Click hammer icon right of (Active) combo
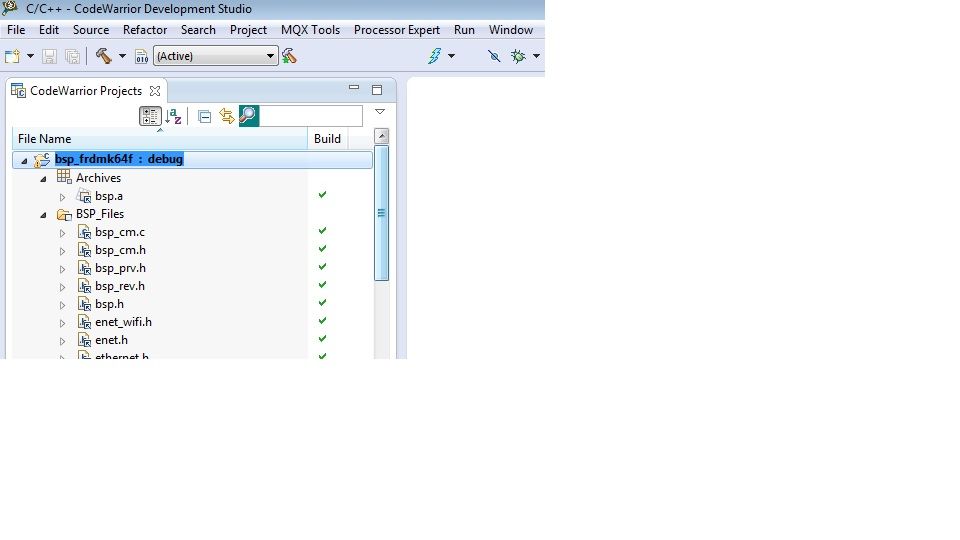The width and height of the screenshot is (960, 540). [289, 56]
